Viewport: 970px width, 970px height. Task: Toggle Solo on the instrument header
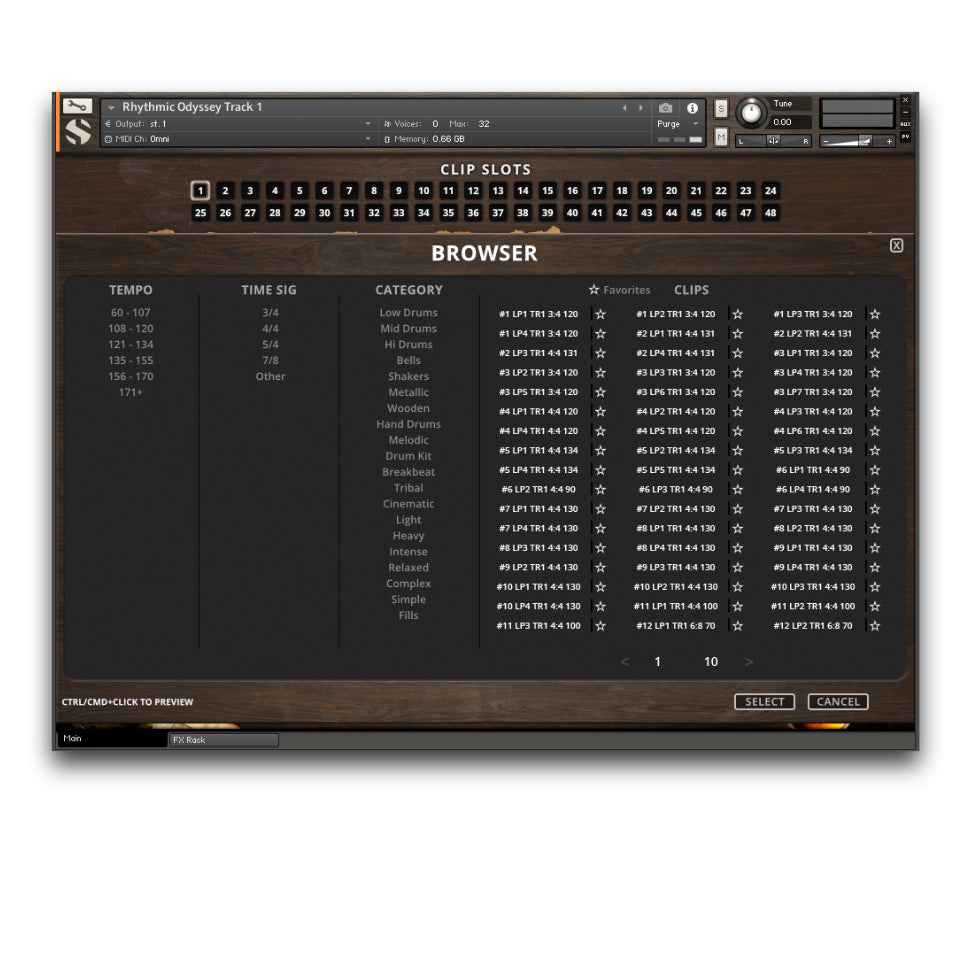coord(719,107)
